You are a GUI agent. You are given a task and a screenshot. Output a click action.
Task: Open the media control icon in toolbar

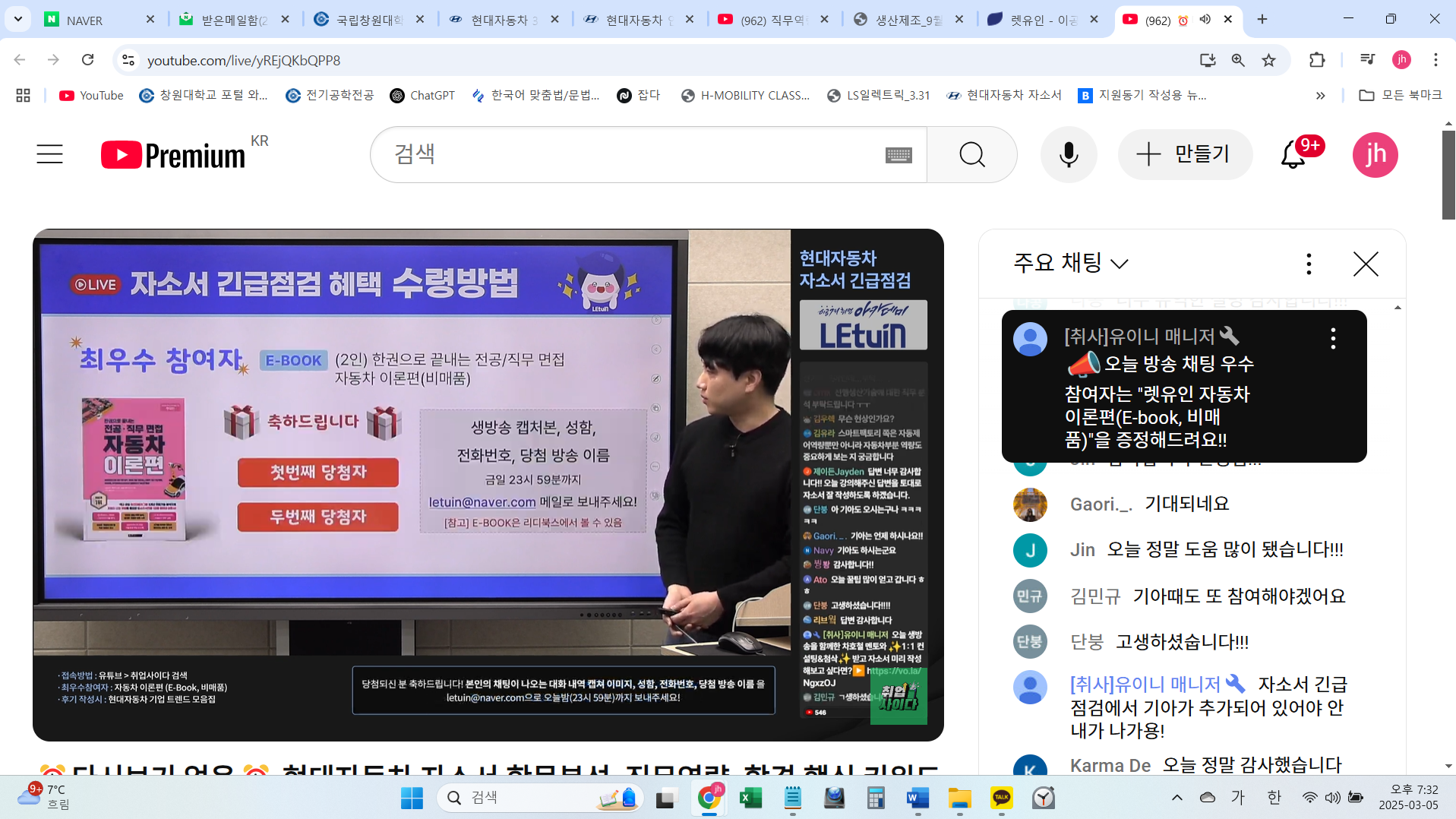tap(1367, 60)
